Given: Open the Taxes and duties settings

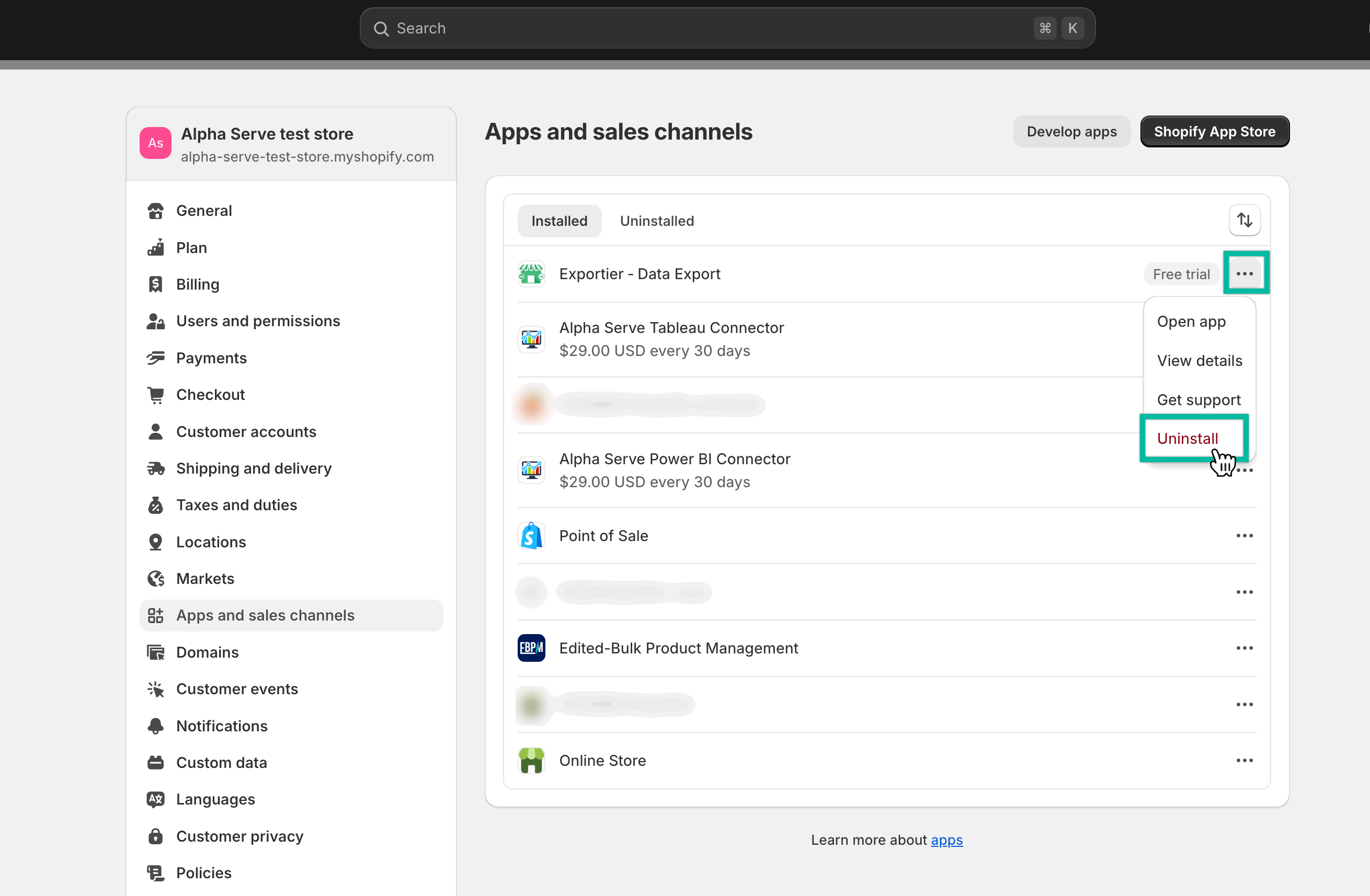Looking at the screenshot, I should [x=291, y=506].
